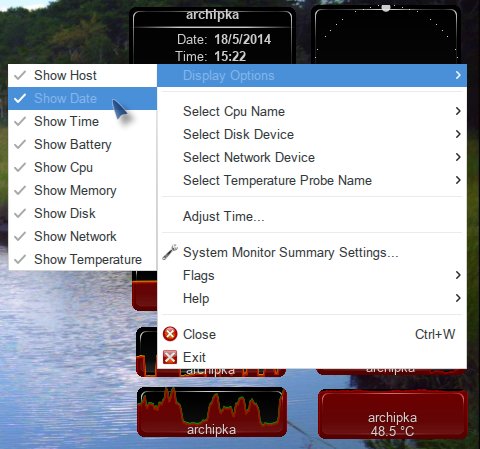Image resolution: width=480 pixels, height=449 pixels.
Task: Click the red X Exit icon
Action: (x=170, y=357)
